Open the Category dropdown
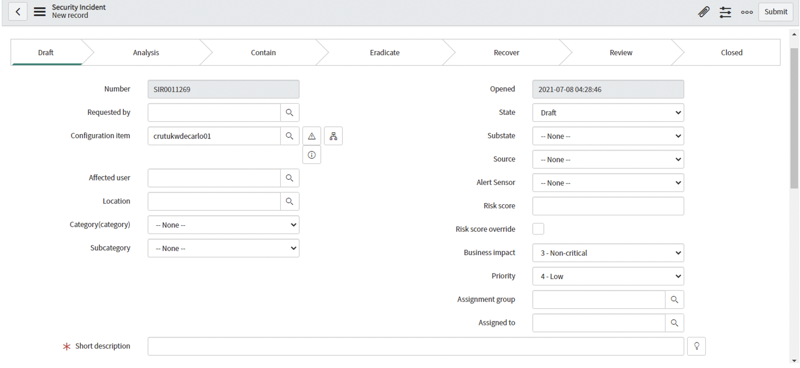The width and height of the screenshot is (800, 368). [223, 225]
